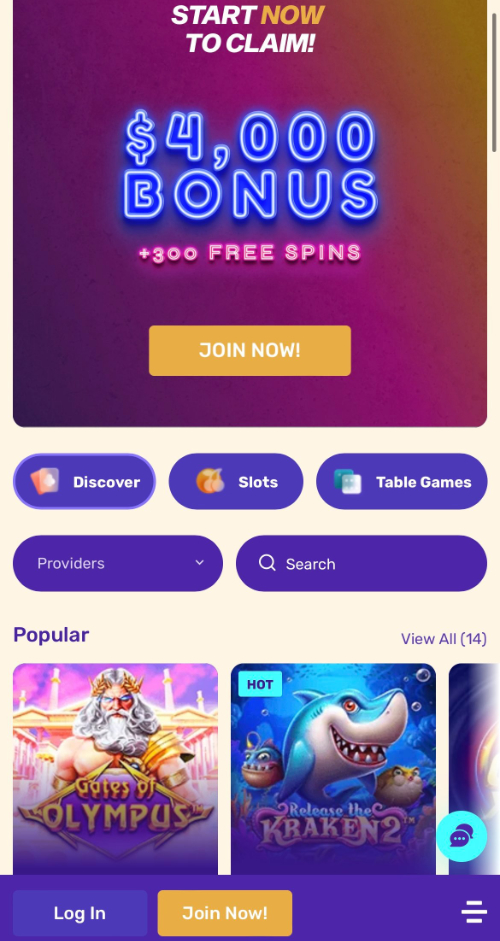Image resolution: width=500 pixels, height=941 pixels.
Task: Click the cherry icon on Slots
Action: tap(210, 481)
